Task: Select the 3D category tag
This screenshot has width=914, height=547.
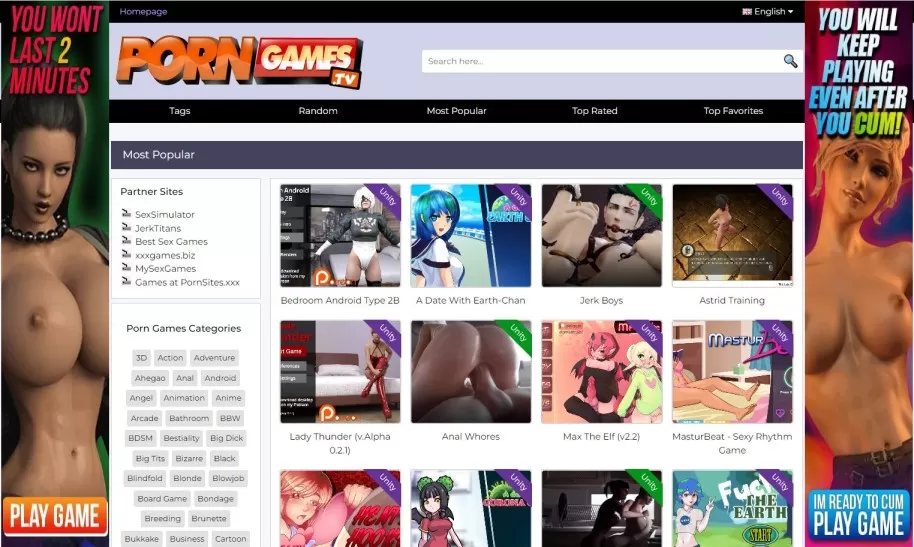Action: click(141, 358)
